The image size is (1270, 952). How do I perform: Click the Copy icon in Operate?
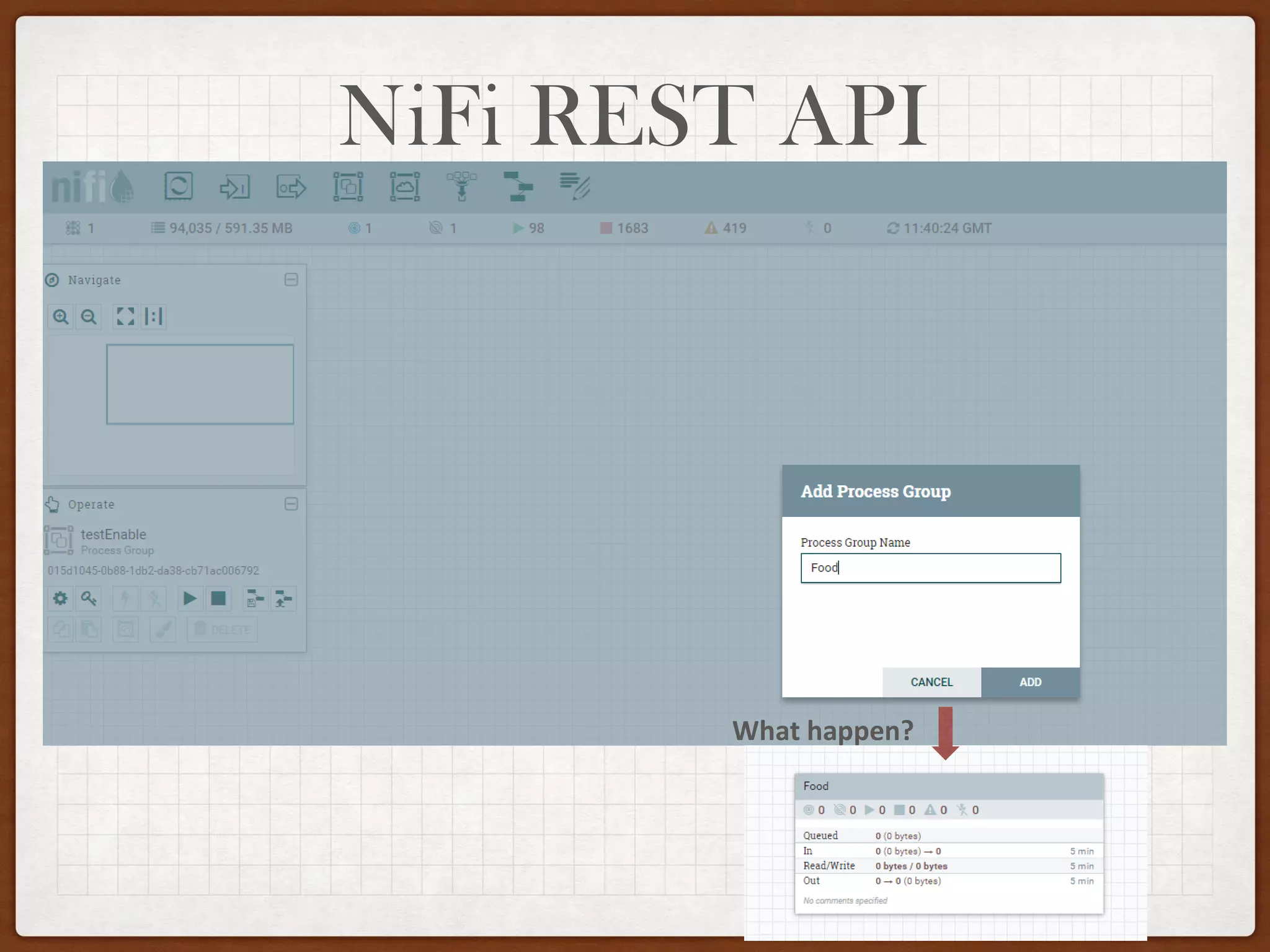click(x=60, y=630)
